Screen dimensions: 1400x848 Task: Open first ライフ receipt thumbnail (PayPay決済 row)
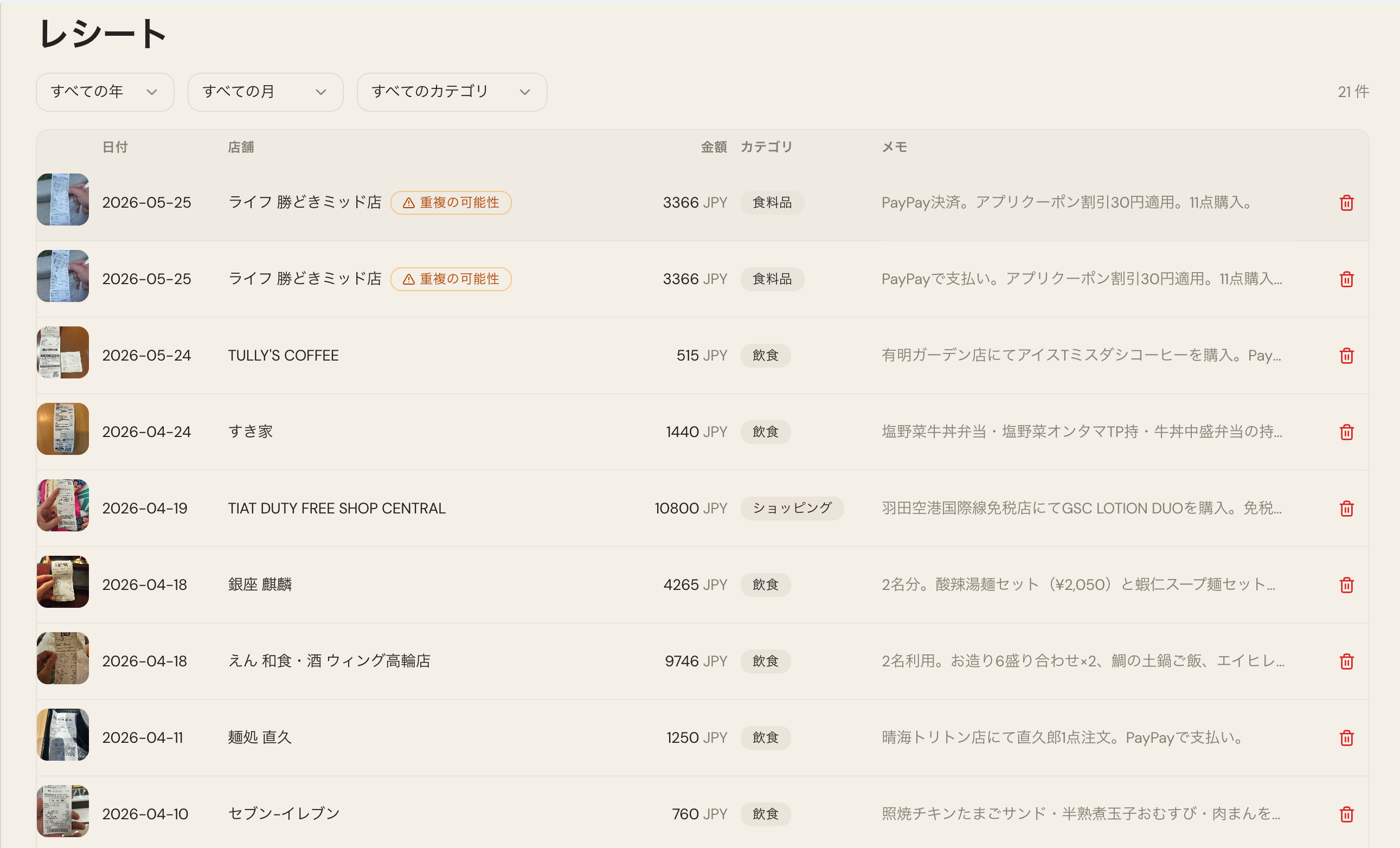(63, 200)
